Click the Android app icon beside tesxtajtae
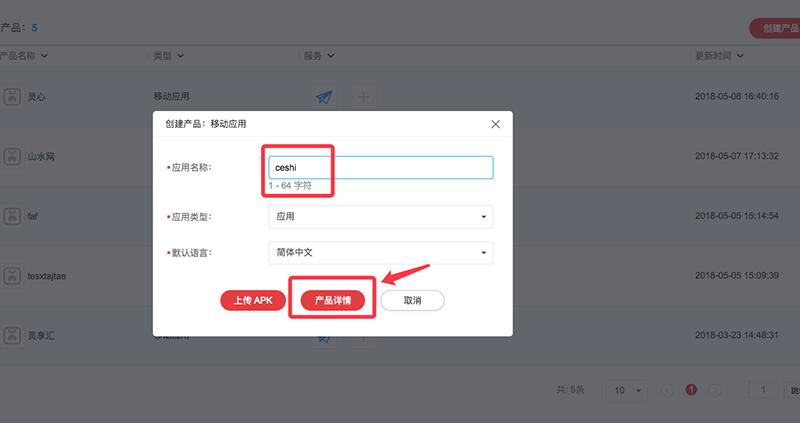 click(x=11, y=274)
